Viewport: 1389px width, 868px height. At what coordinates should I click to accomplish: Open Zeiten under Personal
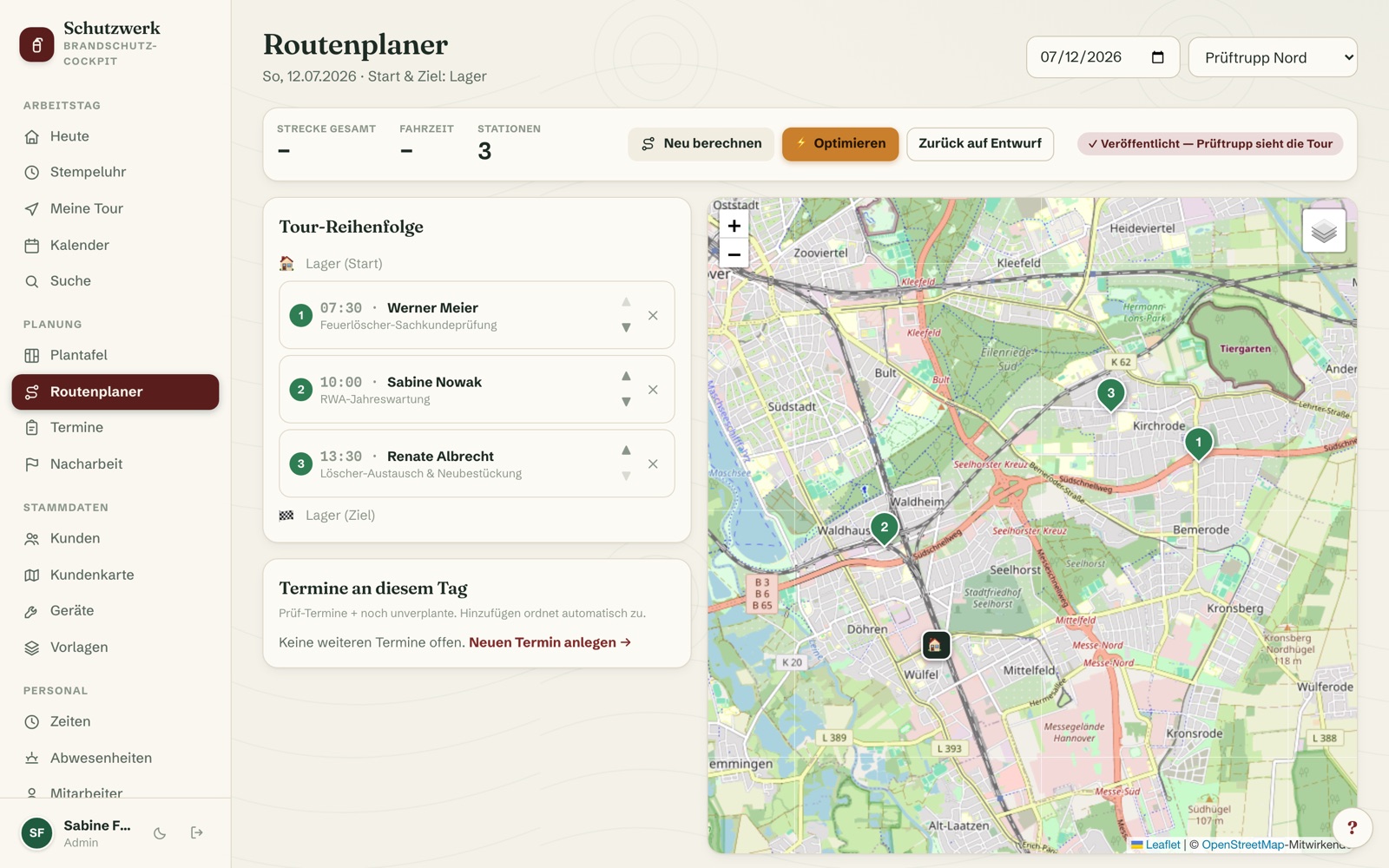(115, 721)
